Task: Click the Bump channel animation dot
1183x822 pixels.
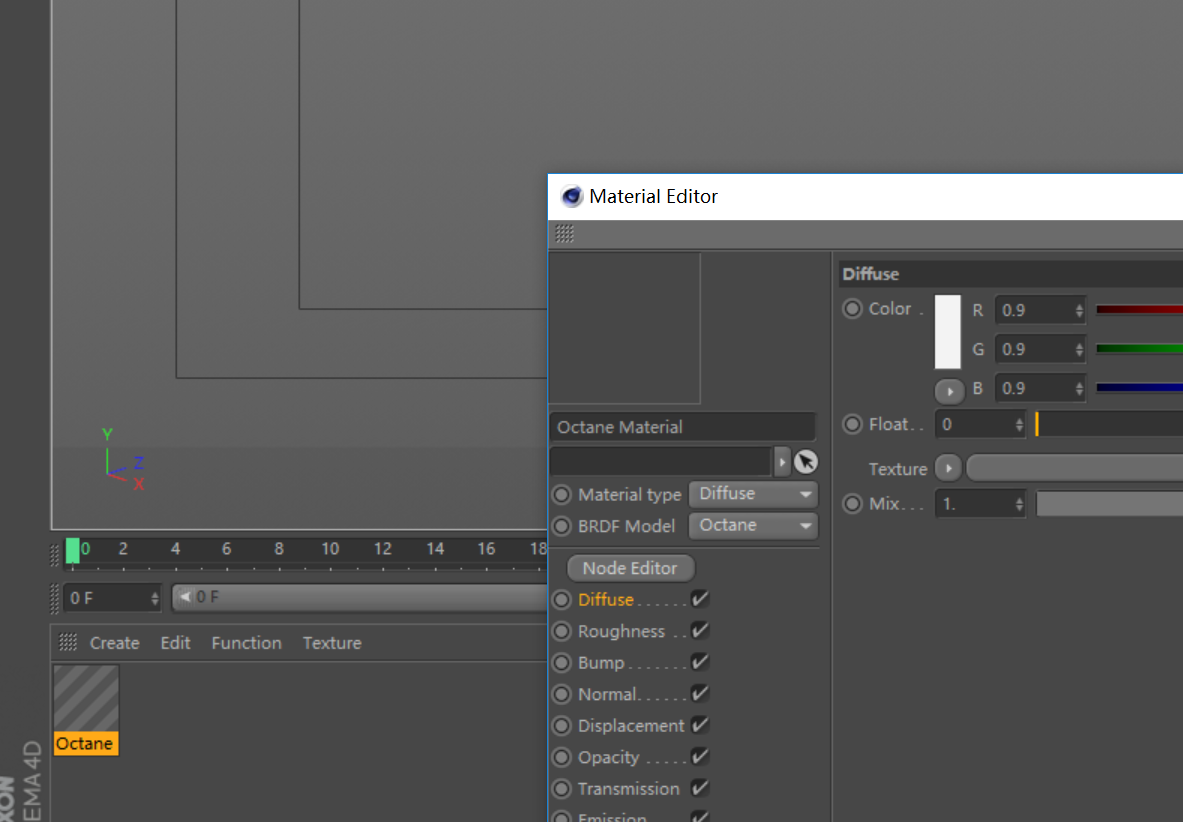Action: [x=561, y=663]
